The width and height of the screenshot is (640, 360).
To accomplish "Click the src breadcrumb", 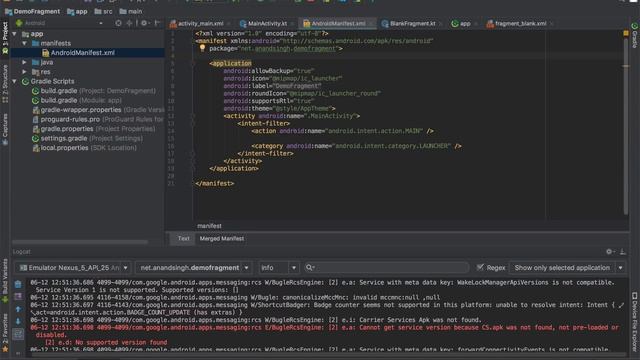I will (103, 11).
